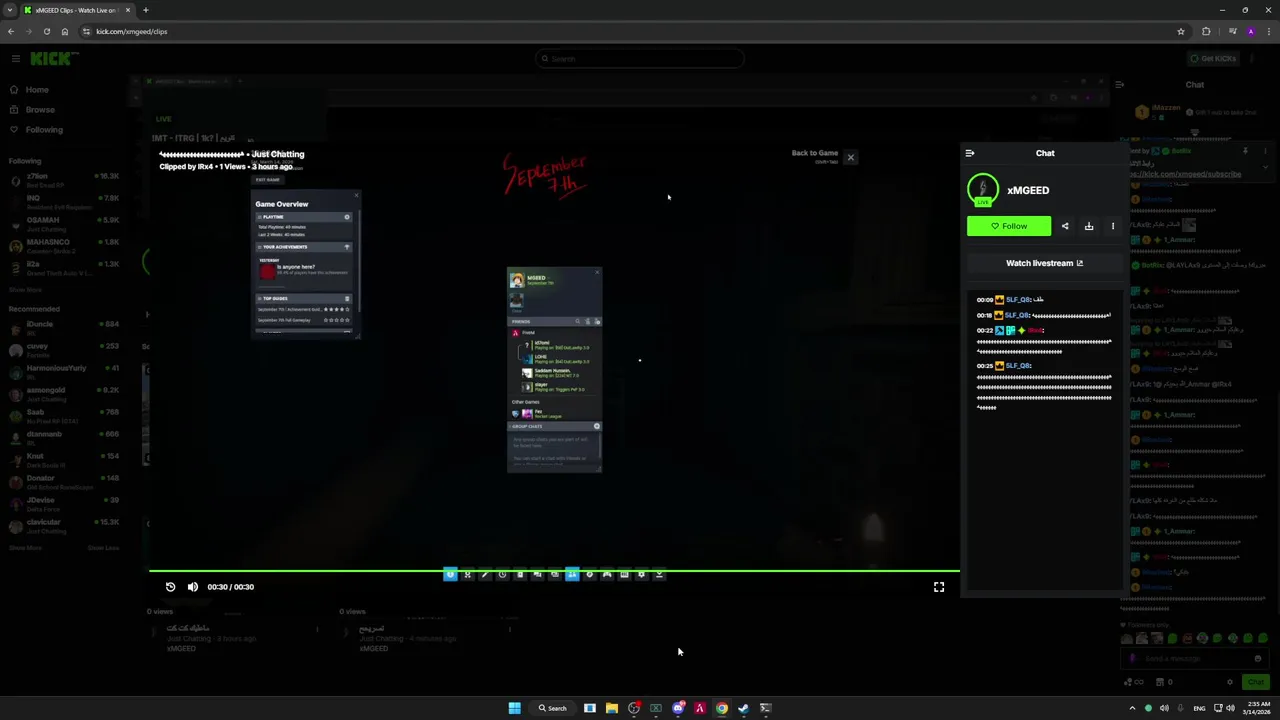Select the 00:25 SLF_Q8 chat message
This screenshot has height=720, width=1280.
coord(1044,386)
